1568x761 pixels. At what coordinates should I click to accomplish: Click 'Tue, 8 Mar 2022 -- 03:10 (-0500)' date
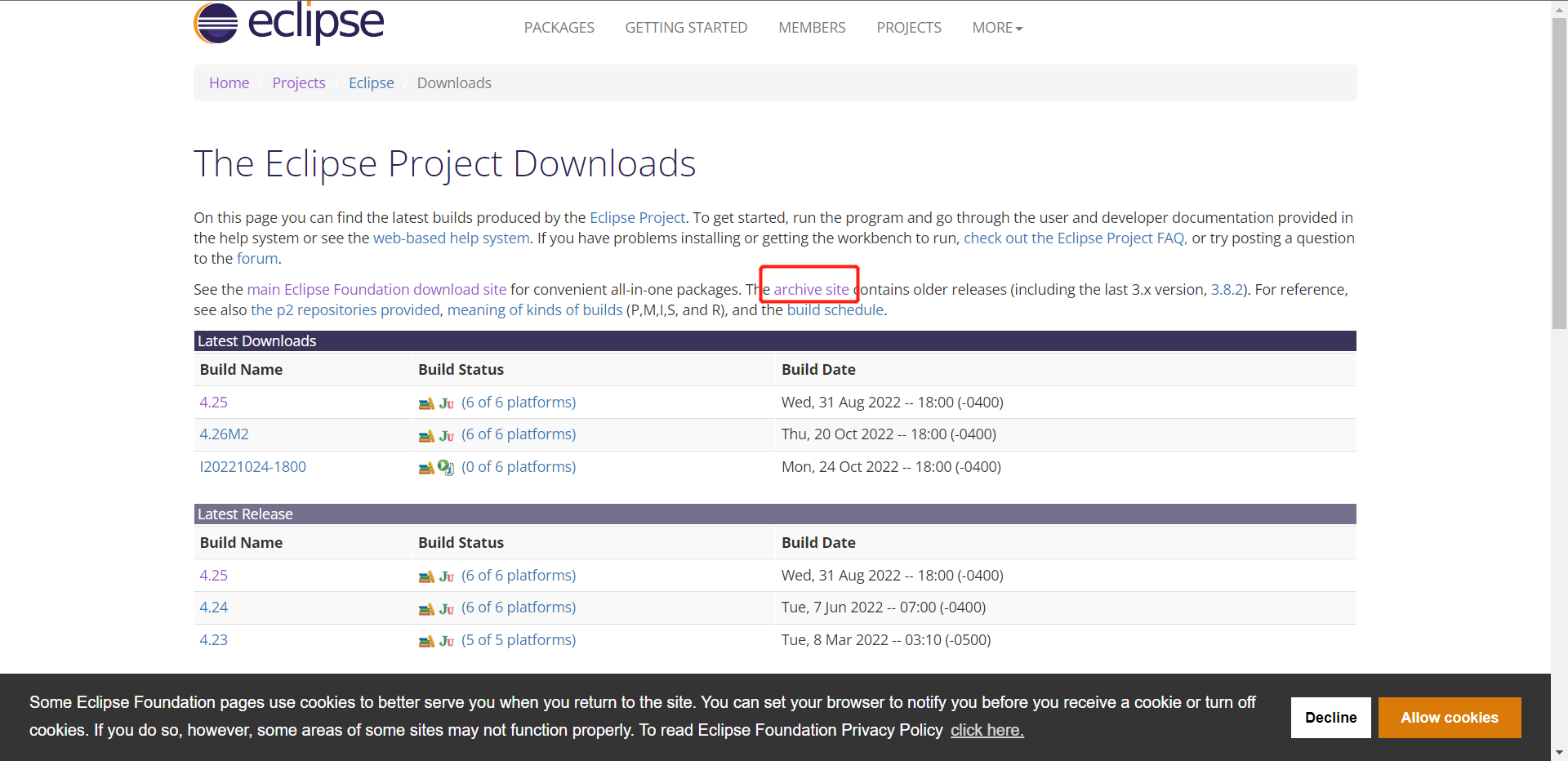coord(886,640)
